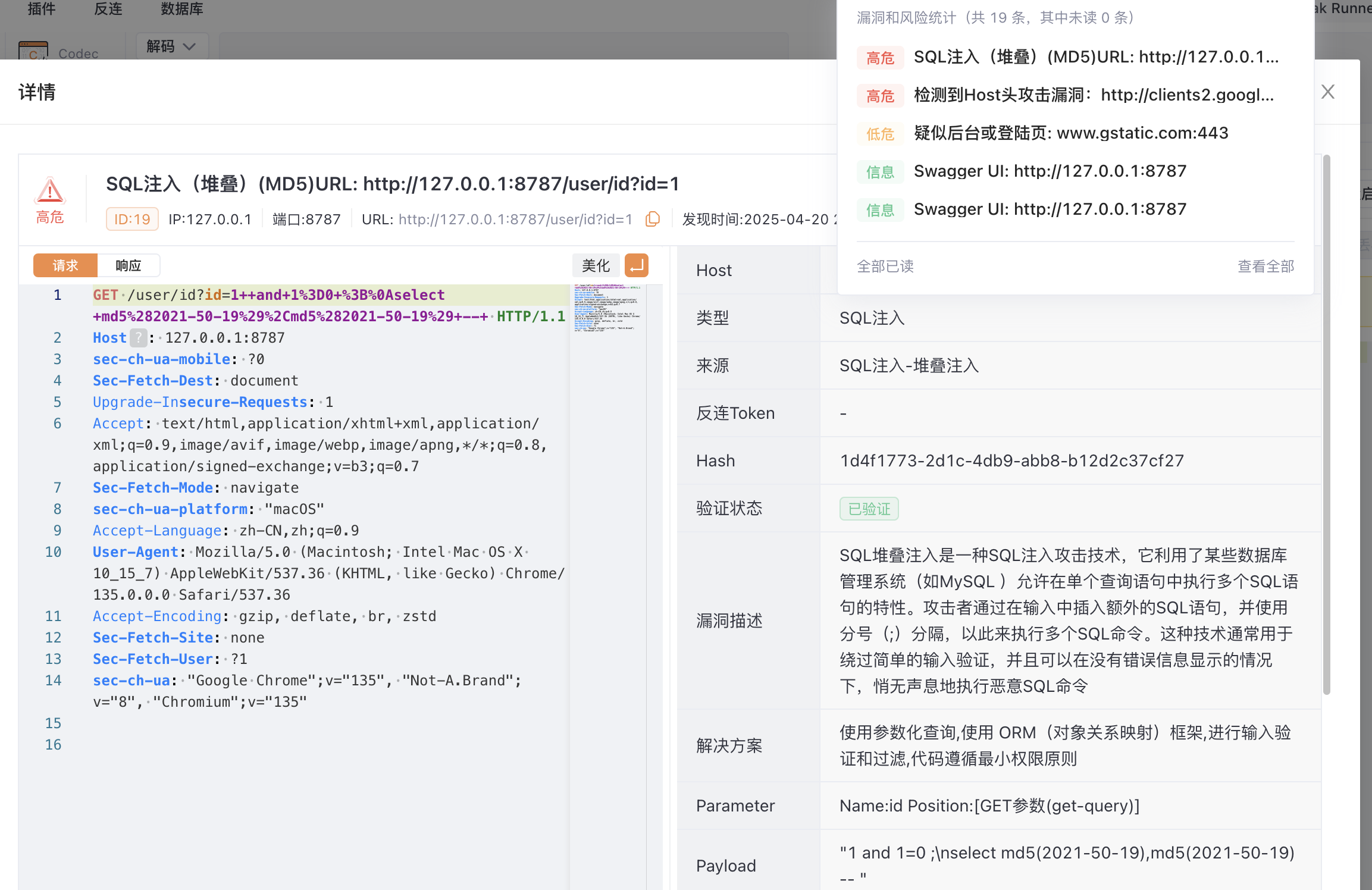This screenshot has width=1372, height=890.
Task: Open the 反连 menu
Action: pos(108,9)
